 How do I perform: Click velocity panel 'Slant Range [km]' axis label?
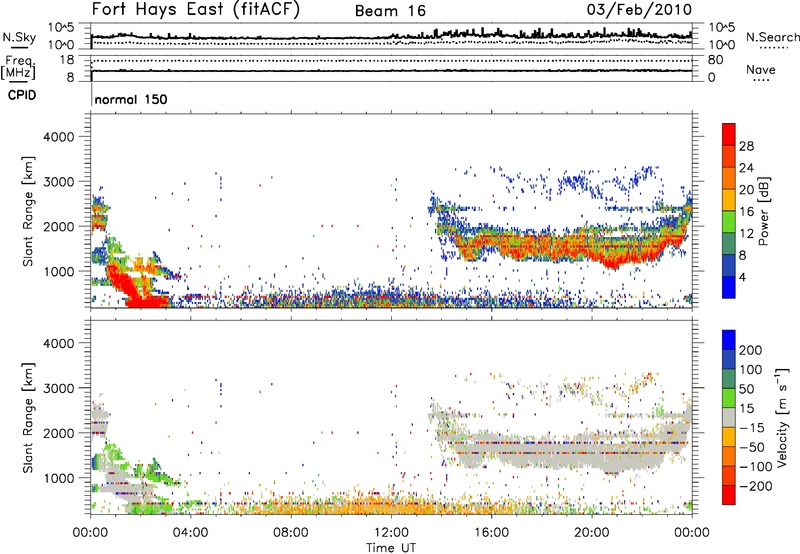pos(28,418)
